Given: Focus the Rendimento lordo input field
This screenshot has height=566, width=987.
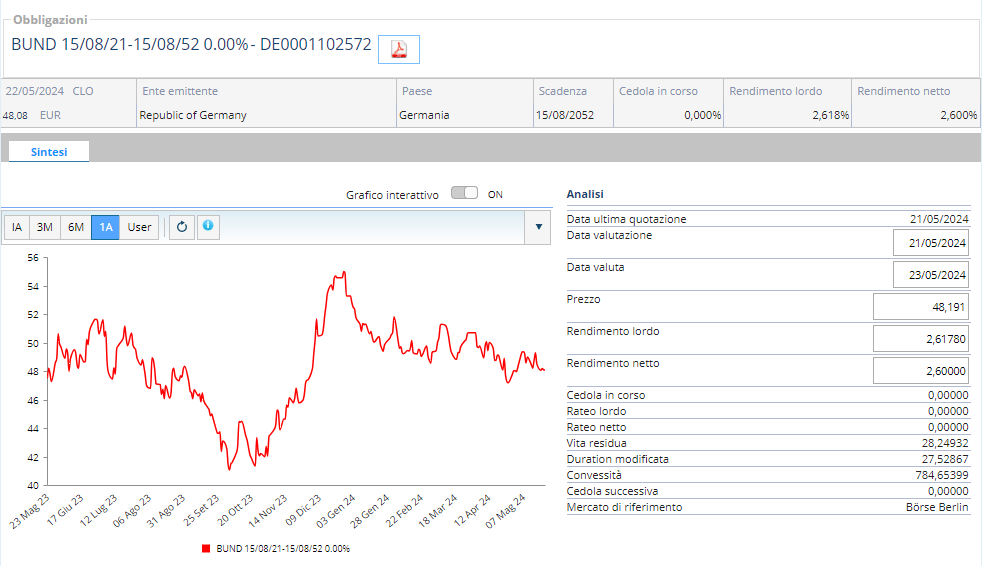Looking at the screenshot, I should [x=921, y=339].
